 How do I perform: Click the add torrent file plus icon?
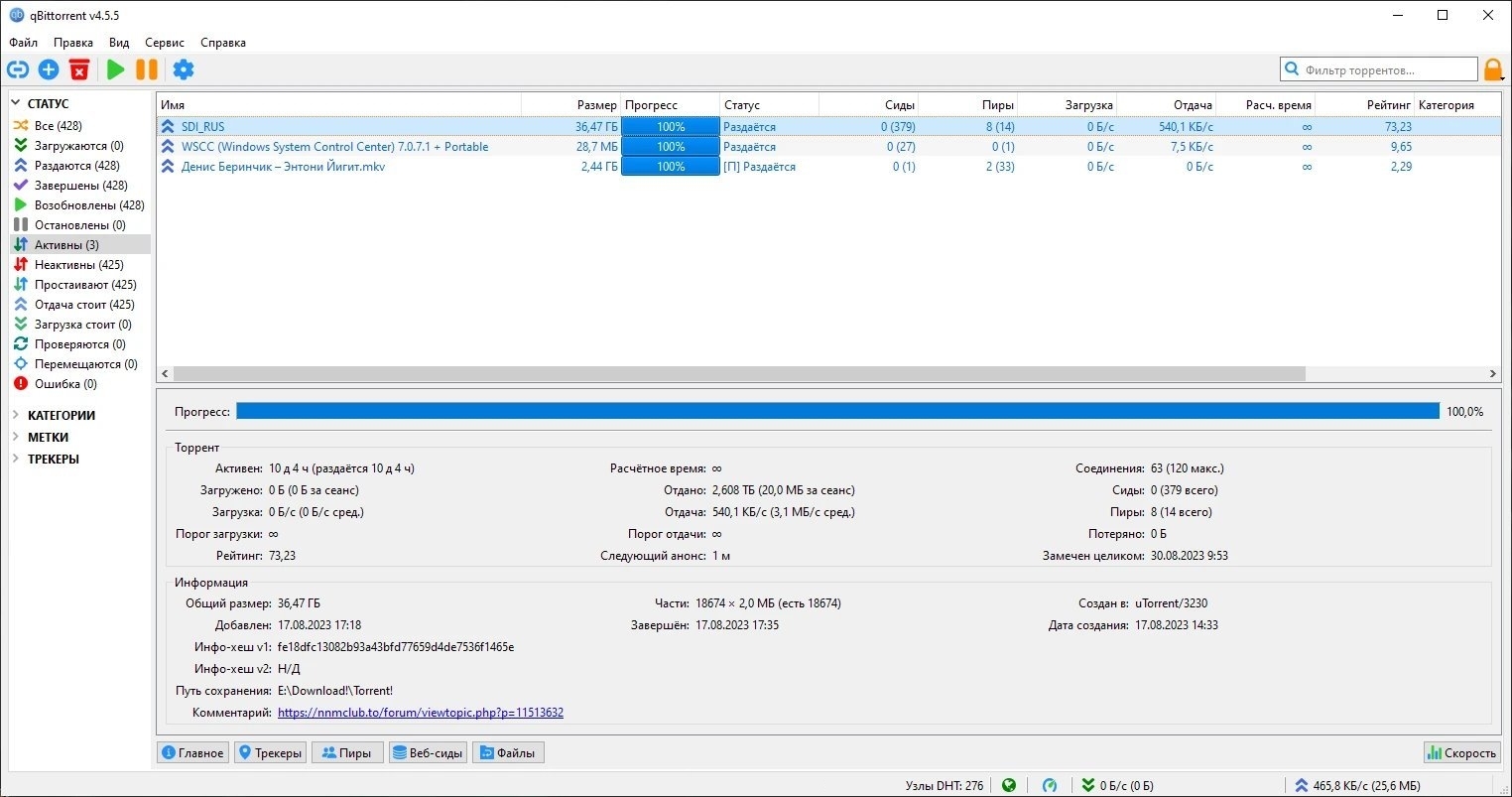(x=49, y=69)
